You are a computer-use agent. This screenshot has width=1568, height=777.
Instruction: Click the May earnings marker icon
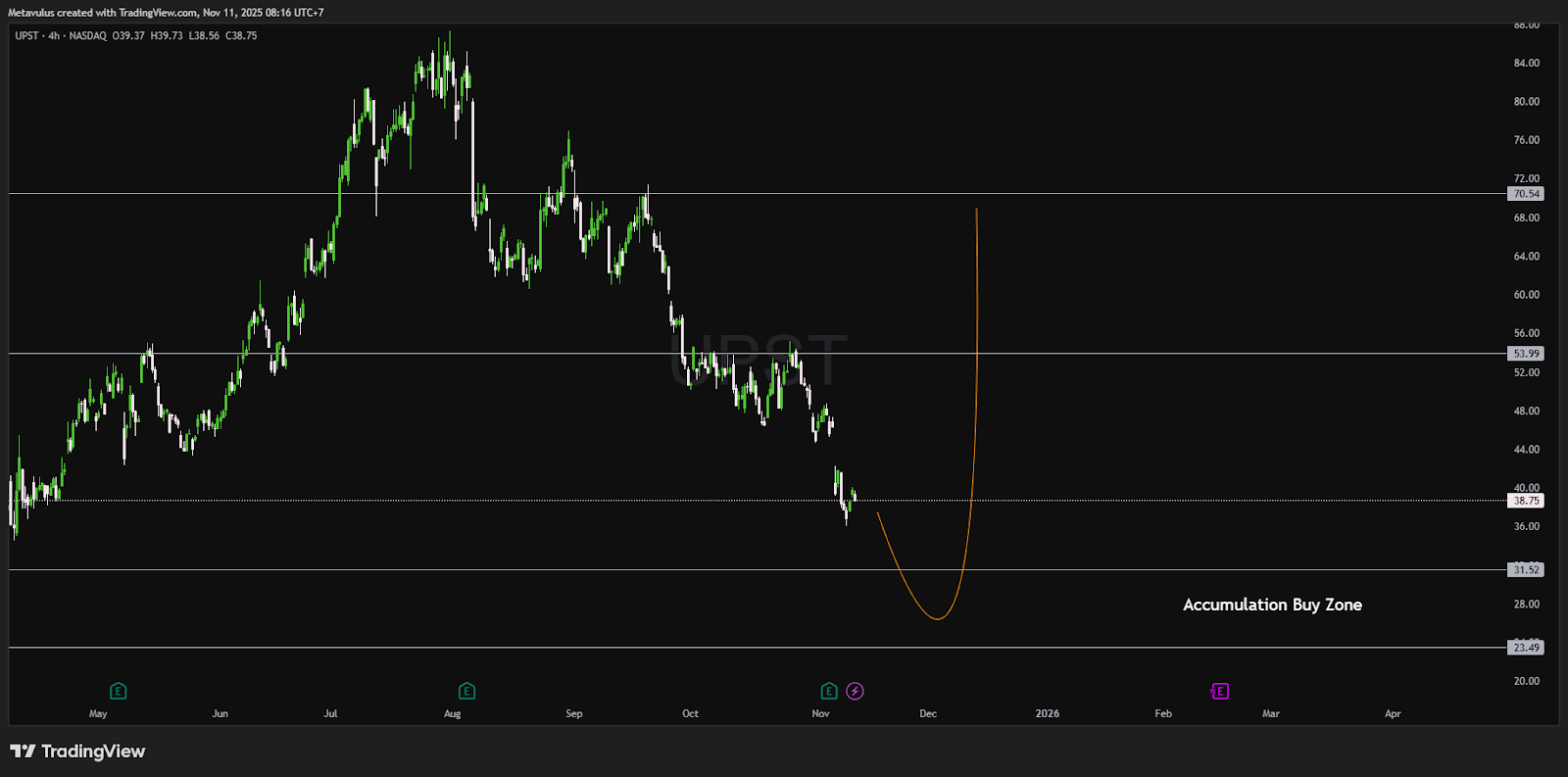[x=118, y=691]
